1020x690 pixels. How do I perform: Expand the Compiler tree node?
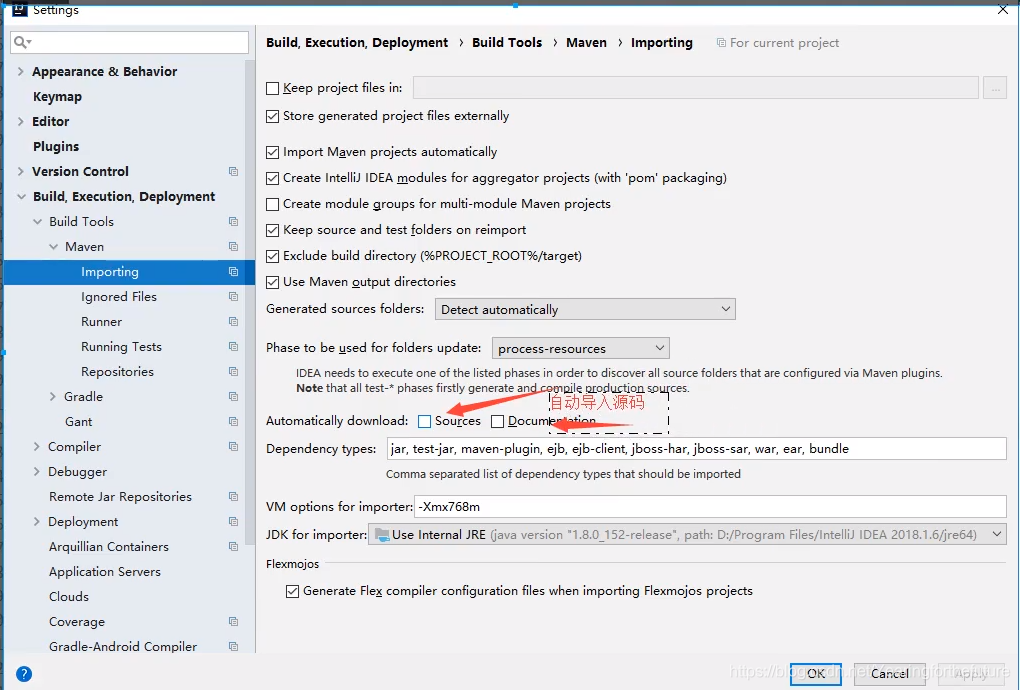pos(36,447)
